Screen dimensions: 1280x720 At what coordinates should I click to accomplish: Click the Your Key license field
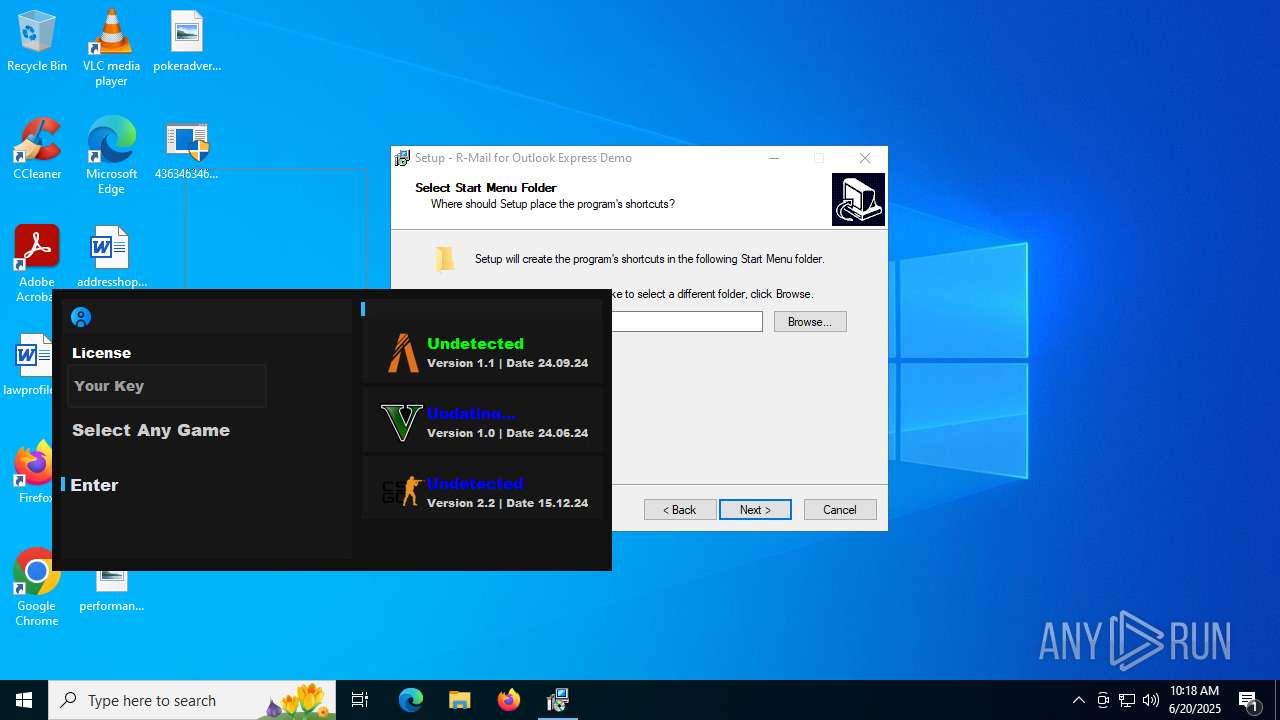click(x=167, y=386)
